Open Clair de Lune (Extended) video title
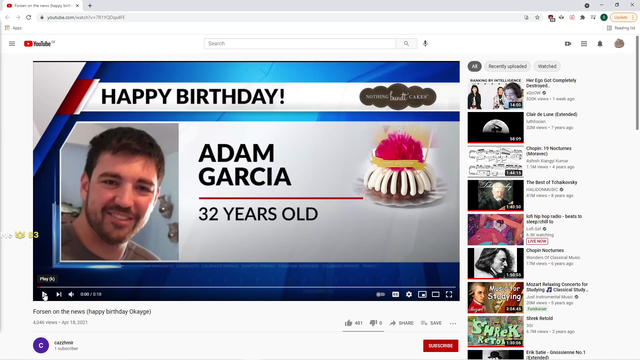The width and height of the screenshot is (640, 360). point(551,114)
